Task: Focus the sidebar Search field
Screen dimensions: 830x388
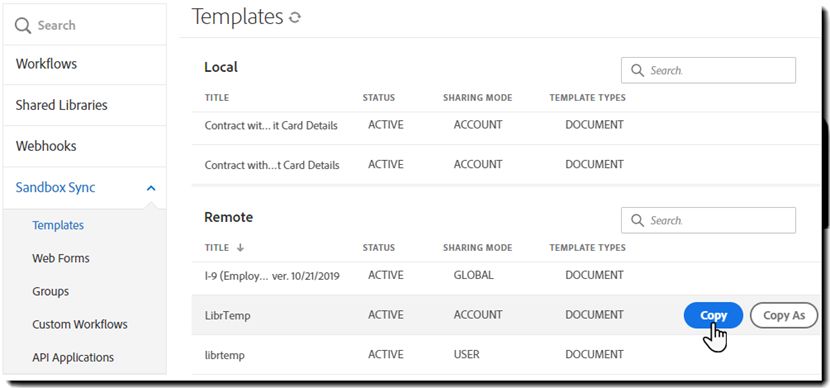Action: pos(85,25)
